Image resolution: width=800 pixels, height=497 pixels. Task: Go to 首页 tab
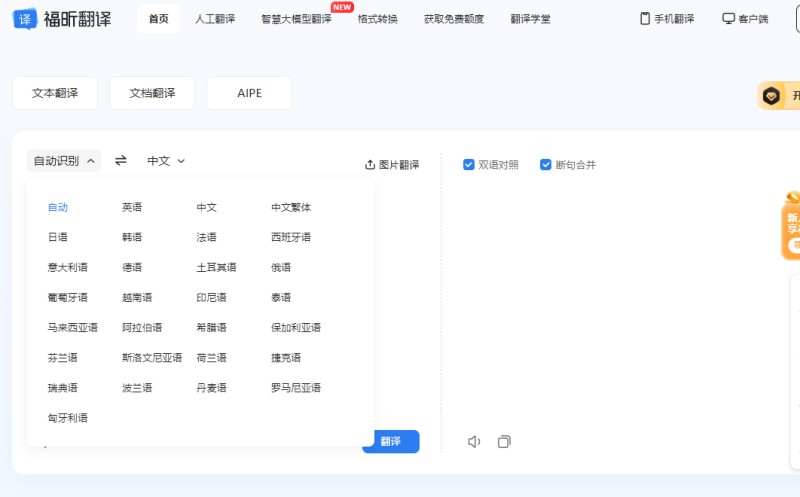(159, 19)
